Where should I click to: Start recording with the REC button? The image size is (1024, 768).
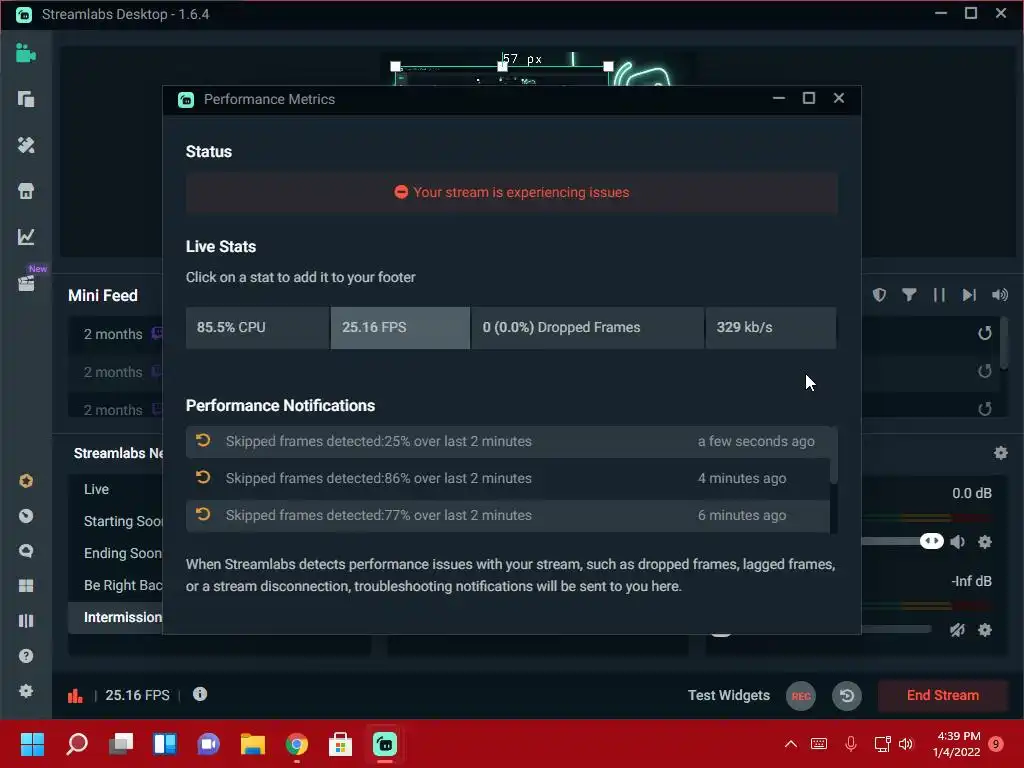pyautogui.click(x=801, y=696)
